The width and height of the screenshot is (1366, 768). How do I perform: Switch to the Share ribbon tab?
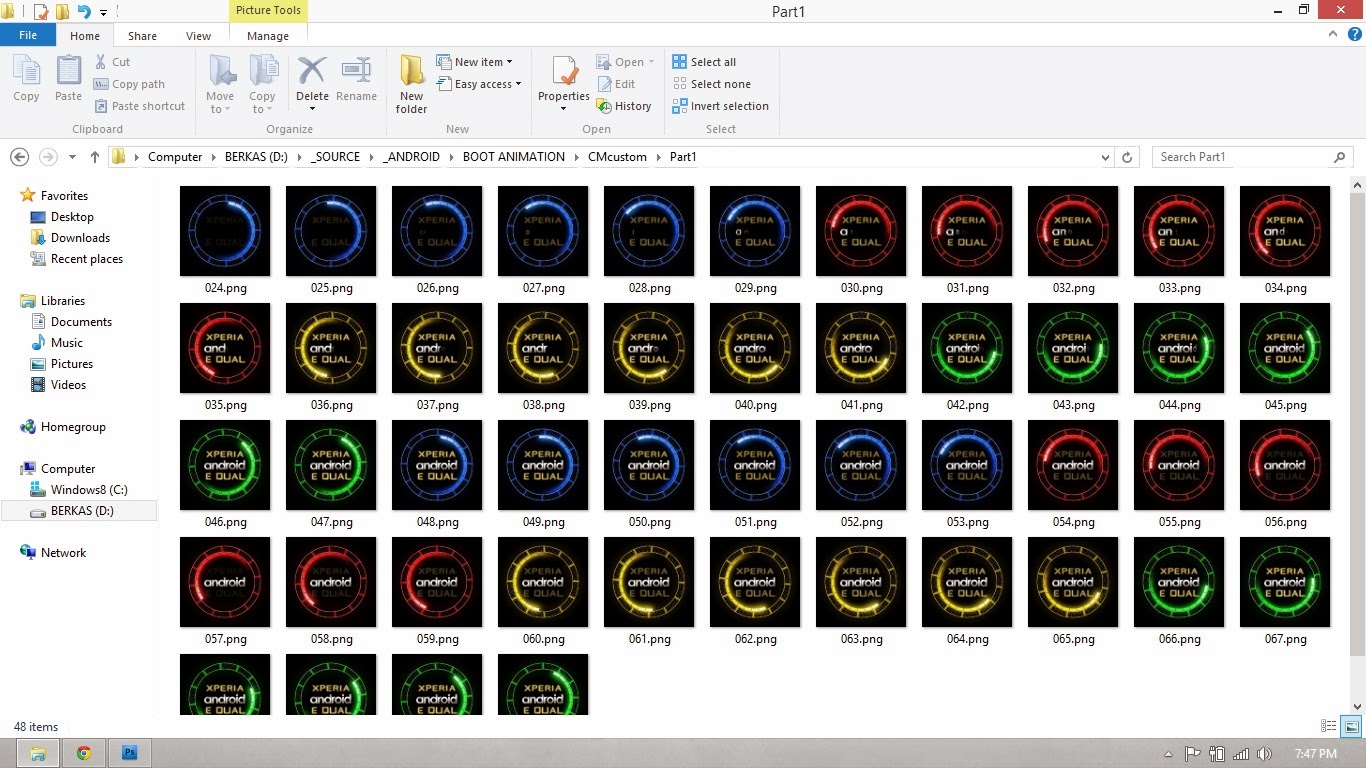coord(142,36)
